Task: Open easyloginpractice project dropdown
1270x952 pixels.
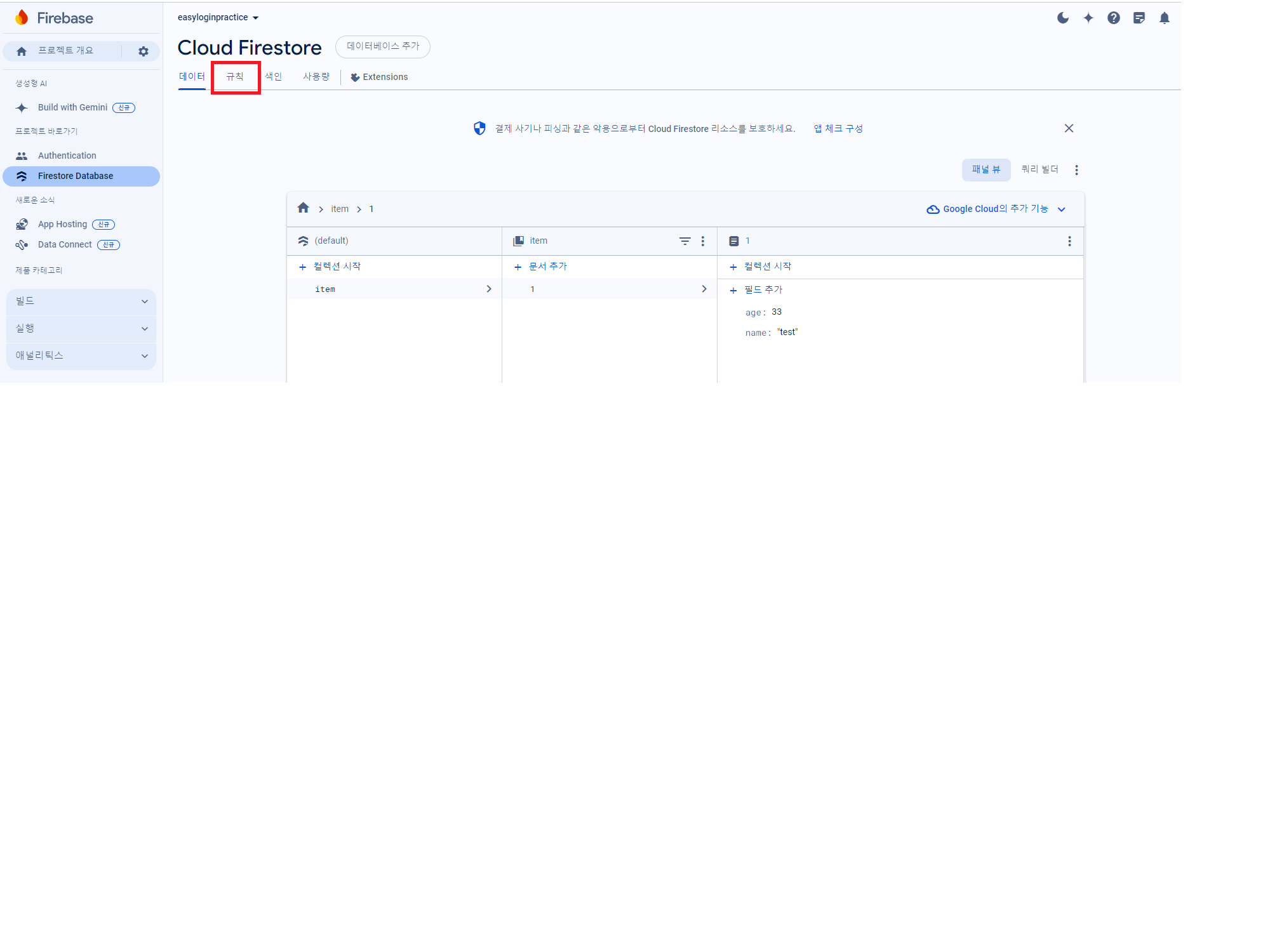Action: coord(218,18)
